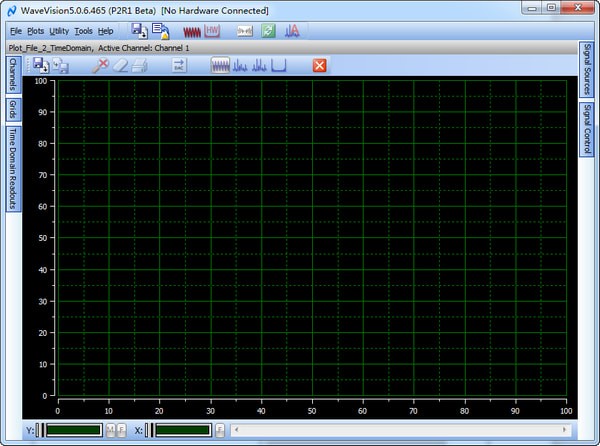Click the red X close plot icon
The image size is (600, 446).
pos(319,65)
